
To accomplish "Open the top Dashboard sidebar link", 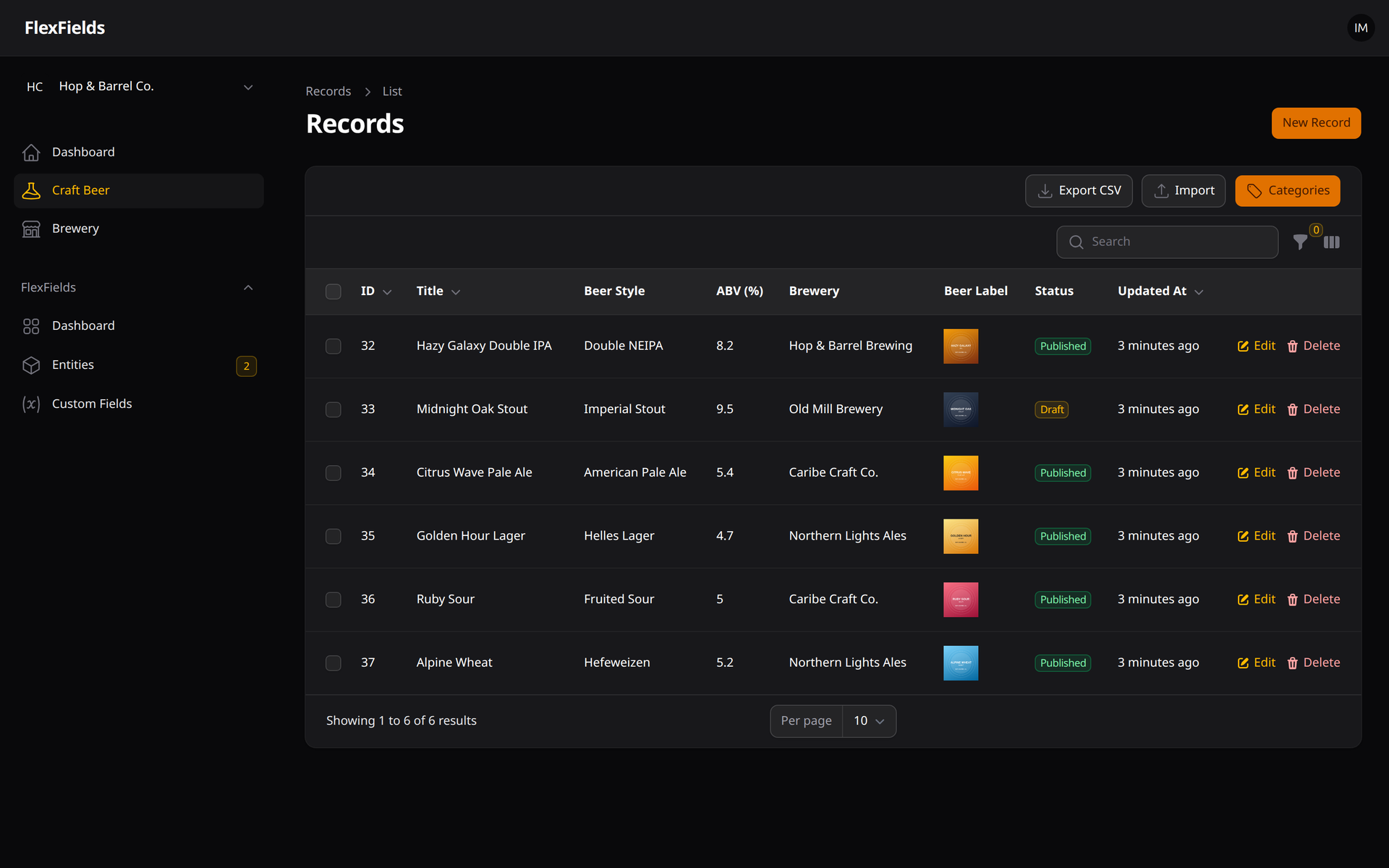I will 139,153.
